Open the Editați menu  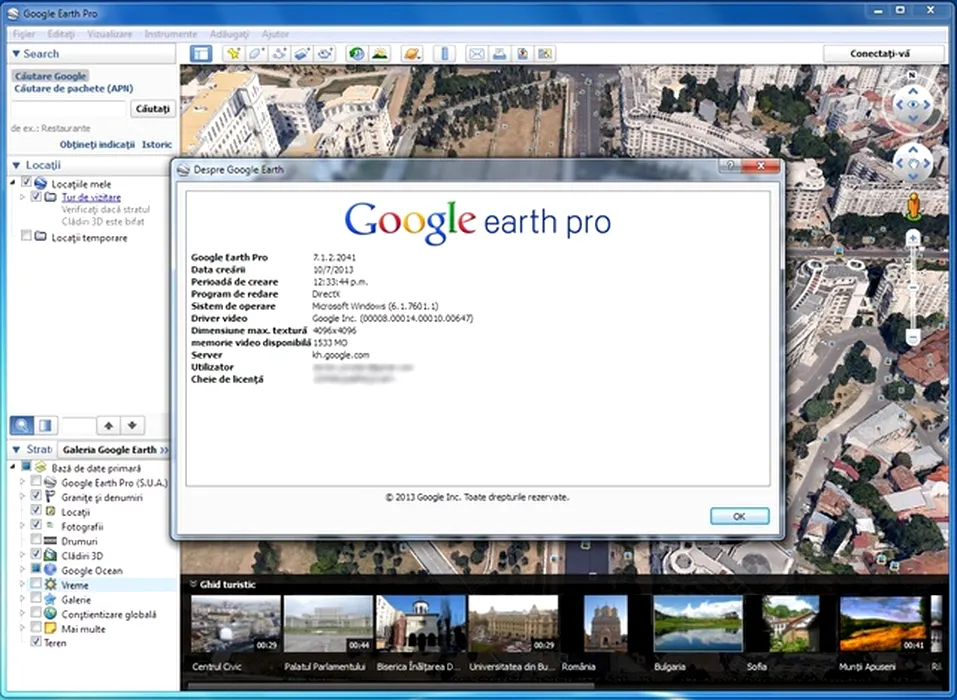tap(61, 34)
